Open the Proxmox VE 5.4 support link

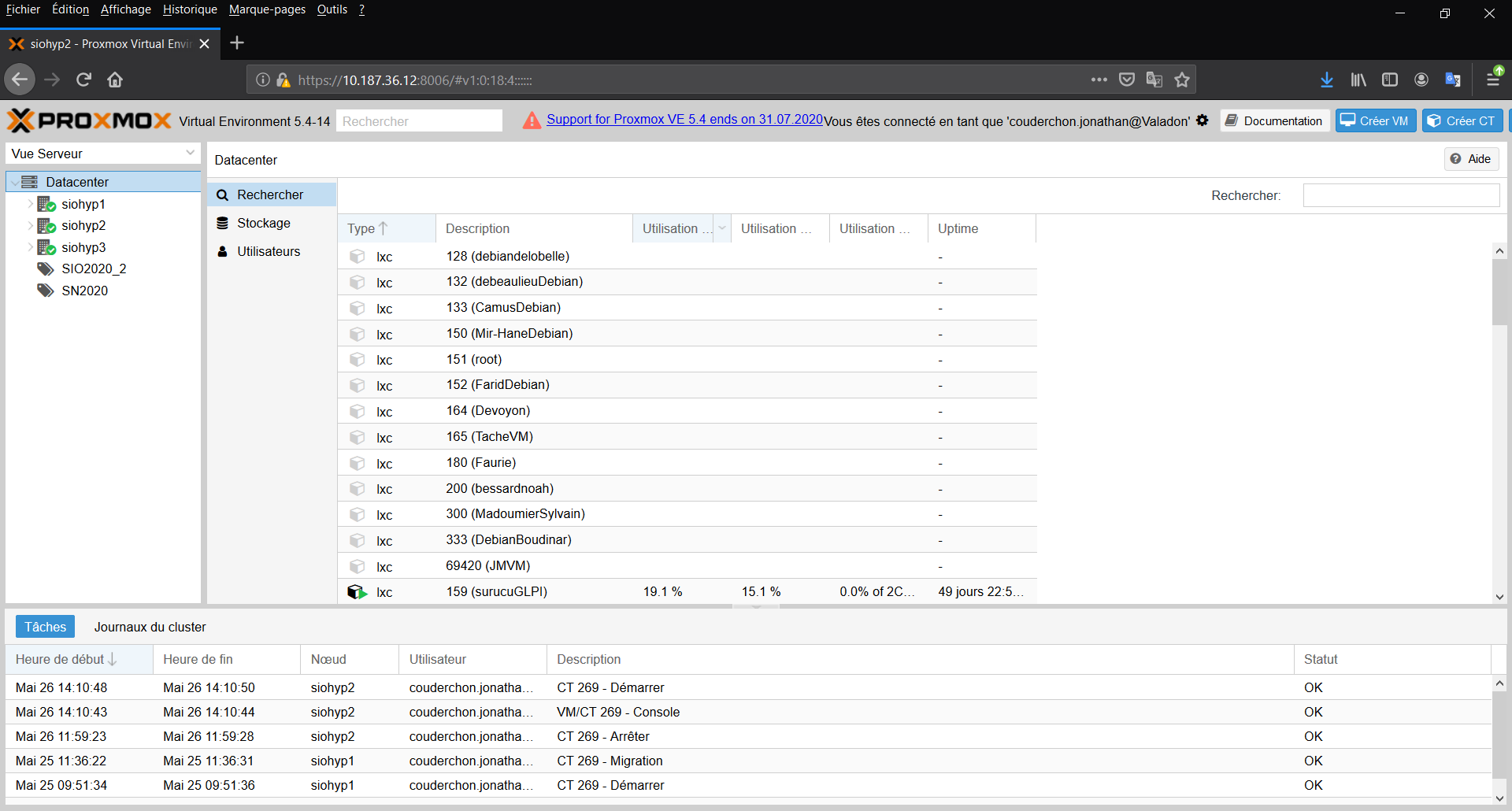(684, 119)
